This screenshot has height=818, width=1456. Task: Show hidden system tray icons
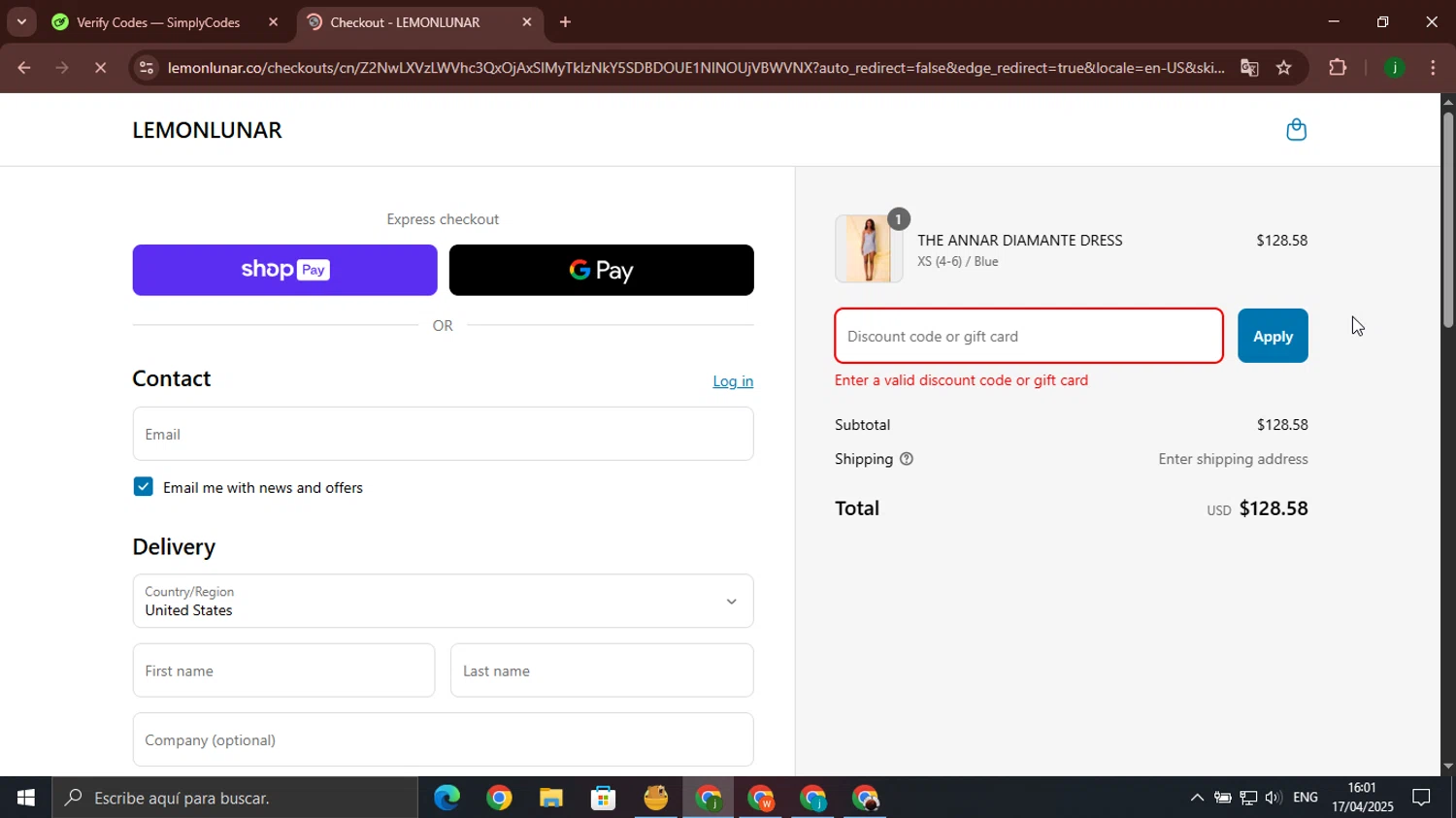tap(1197, 798)
